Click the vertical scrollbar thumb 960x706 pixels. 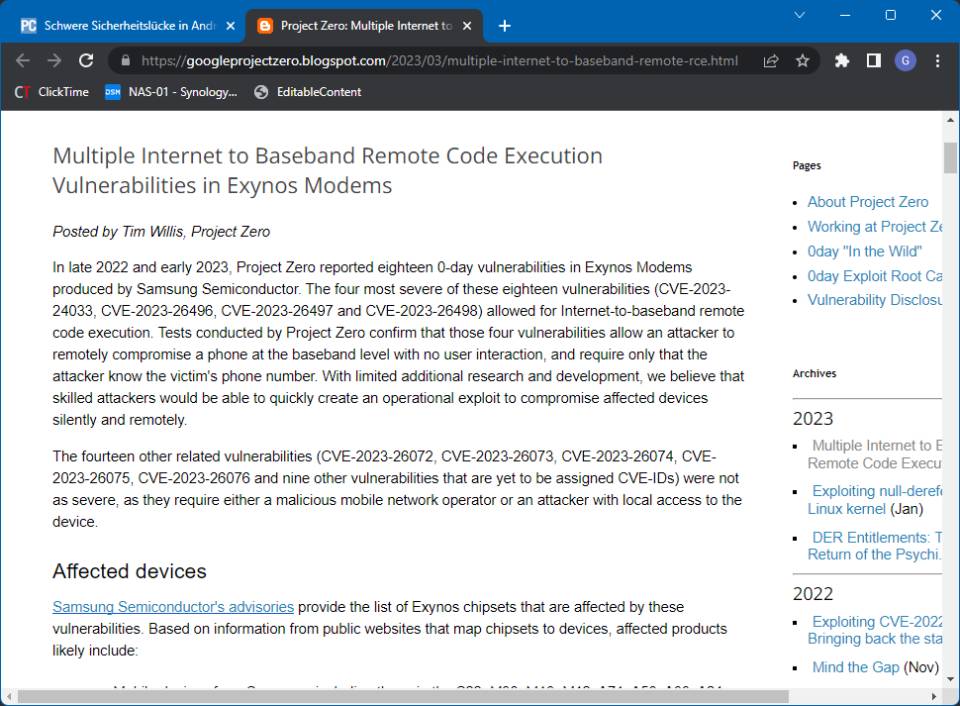pos(950,157)
